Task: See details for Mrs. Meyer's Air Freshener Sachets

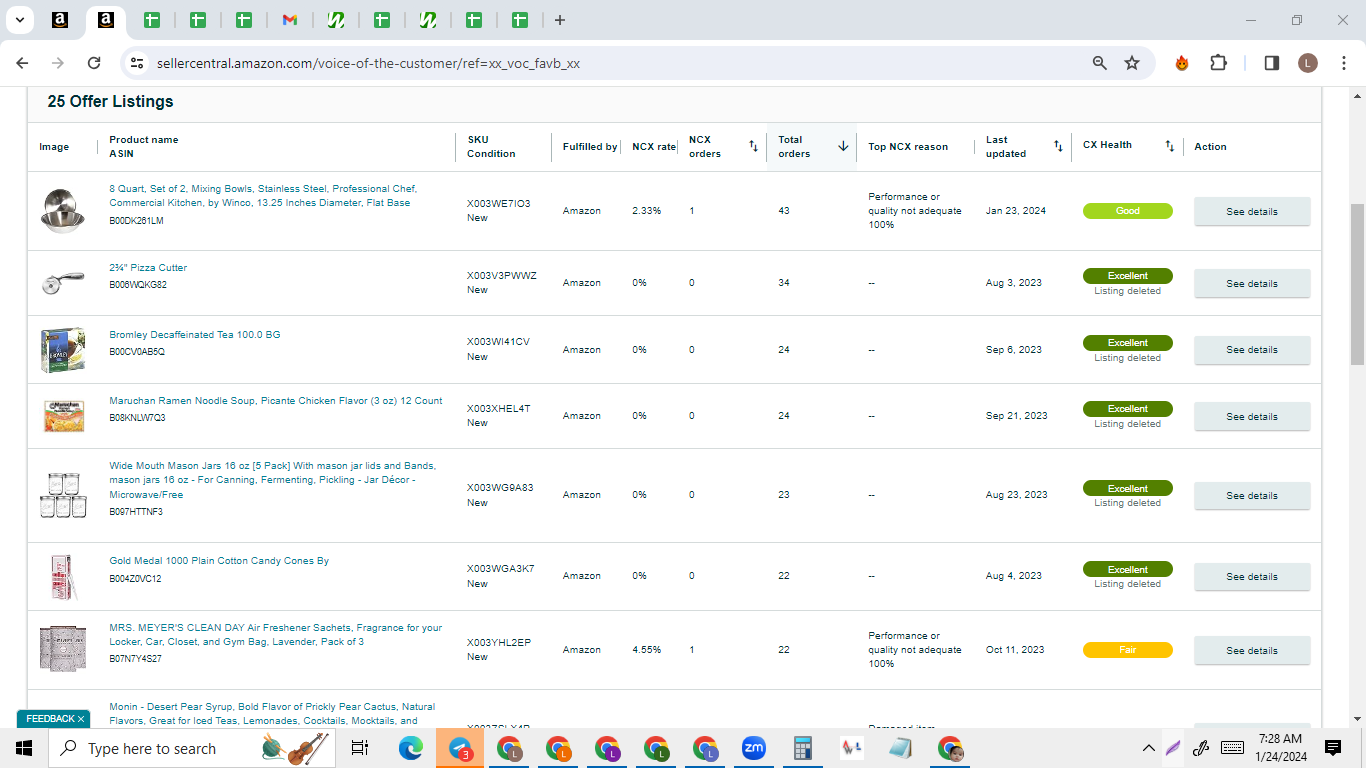Action: click(1252, 651)
